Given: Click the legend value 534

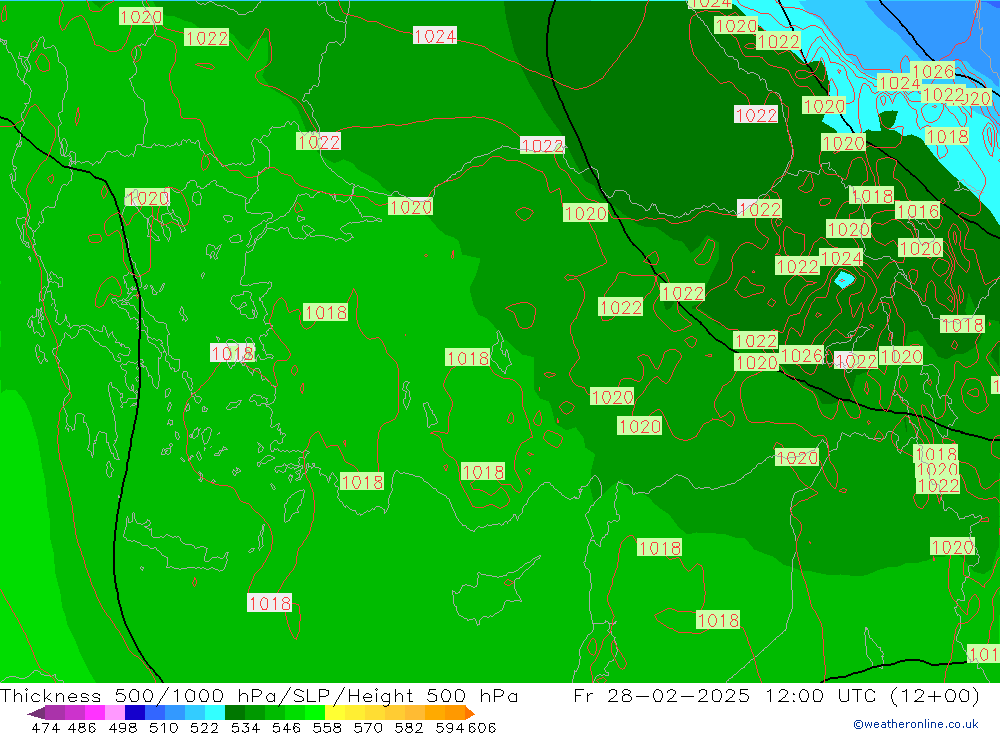Looking at the screenshot, I should point(245,727).
